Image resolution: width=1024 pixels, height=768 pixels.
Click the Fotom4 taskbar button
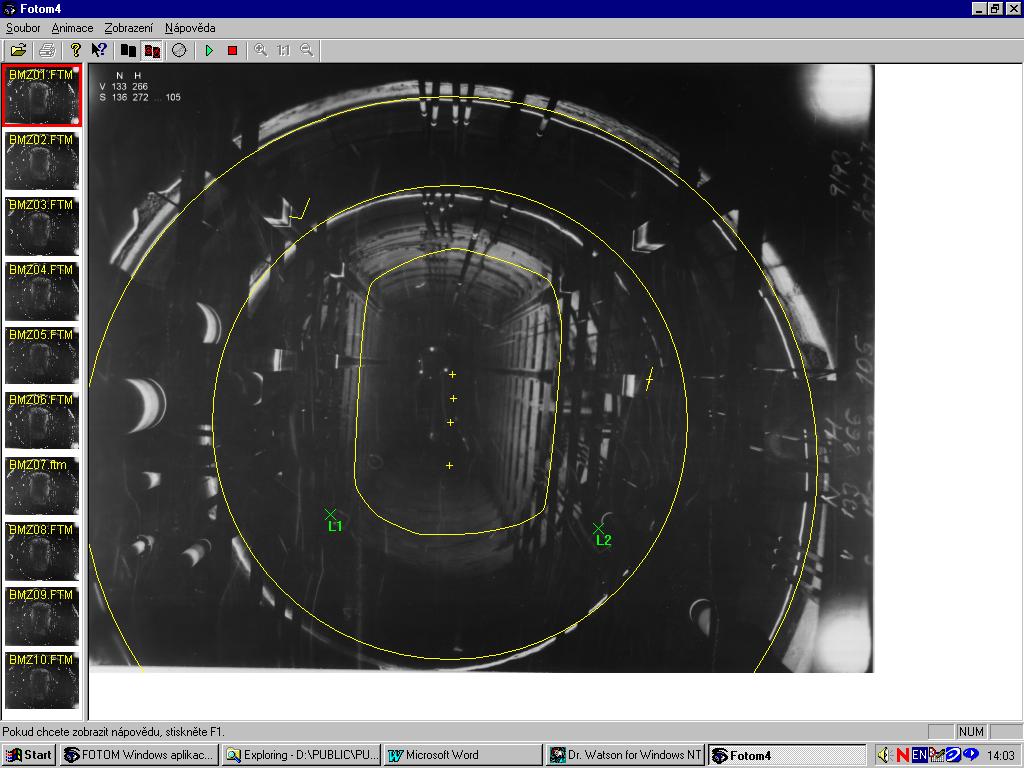(x=787, y=755)
